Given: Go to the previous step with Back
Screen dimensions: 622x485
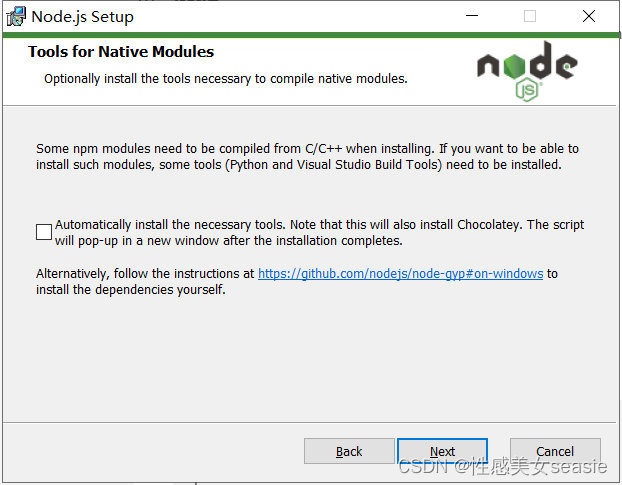Looking at the screenshot, I should click(x=349, y=451).
